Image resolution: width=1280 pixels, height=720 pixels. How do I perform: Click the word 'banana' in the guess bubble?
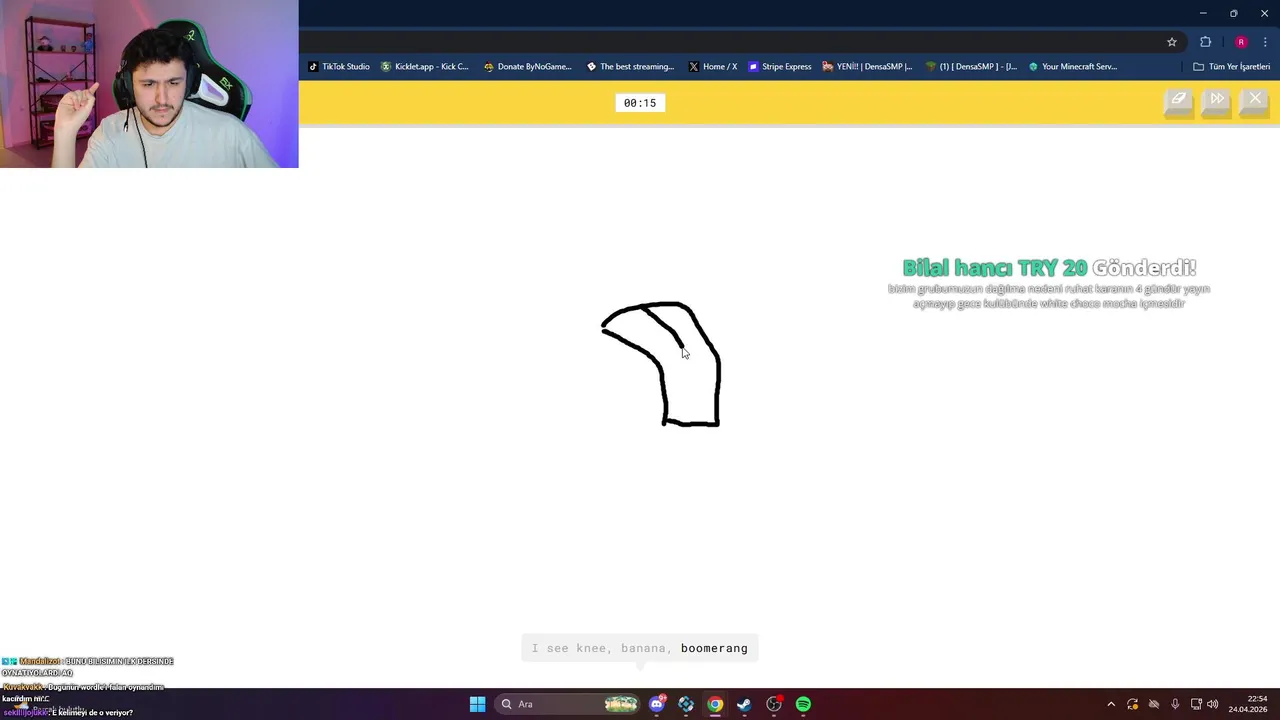tap(644, 648)
